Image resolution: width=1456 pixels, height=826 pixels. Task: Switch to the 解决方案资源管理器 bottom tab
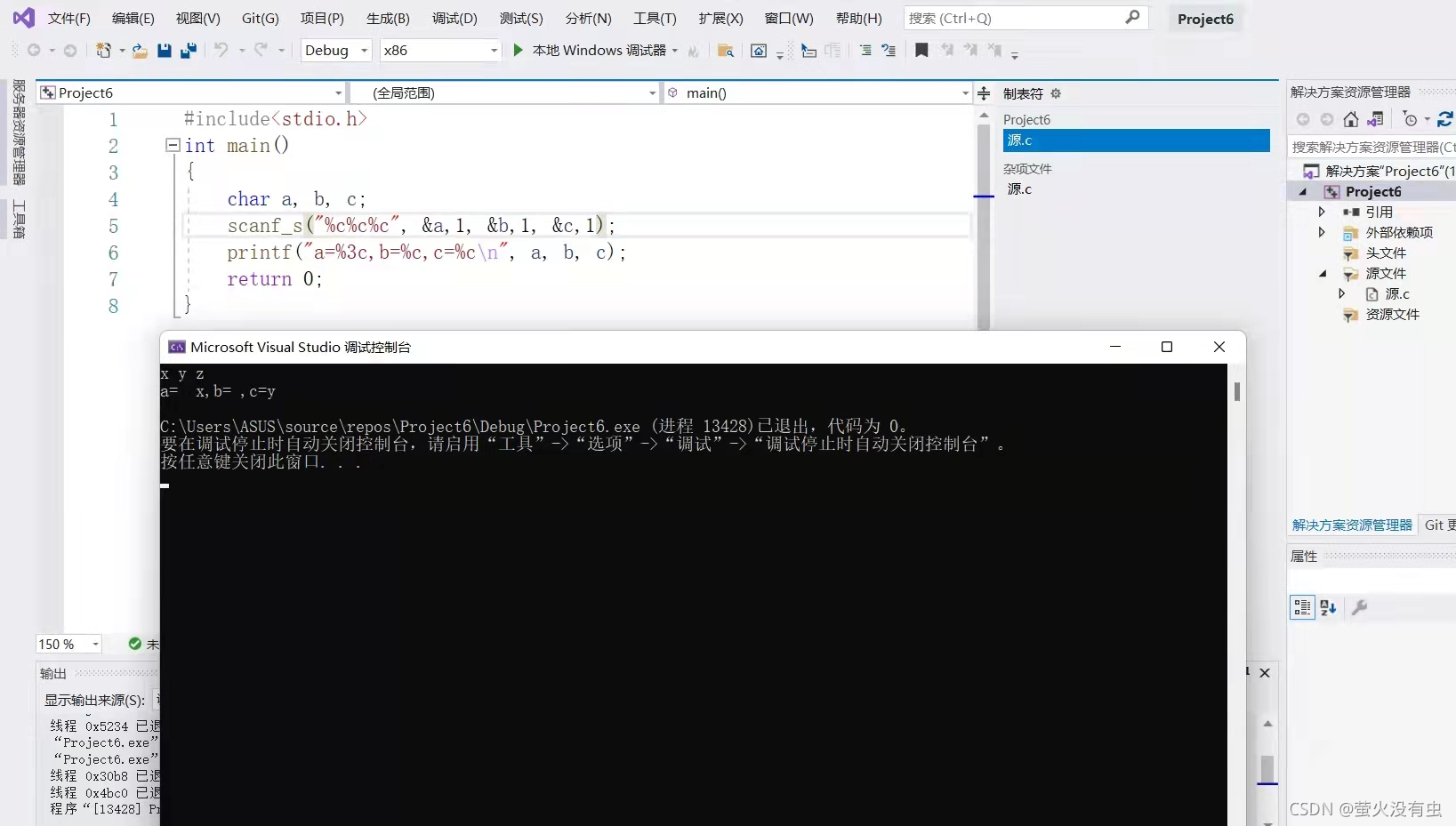(x=1352, y=525)
